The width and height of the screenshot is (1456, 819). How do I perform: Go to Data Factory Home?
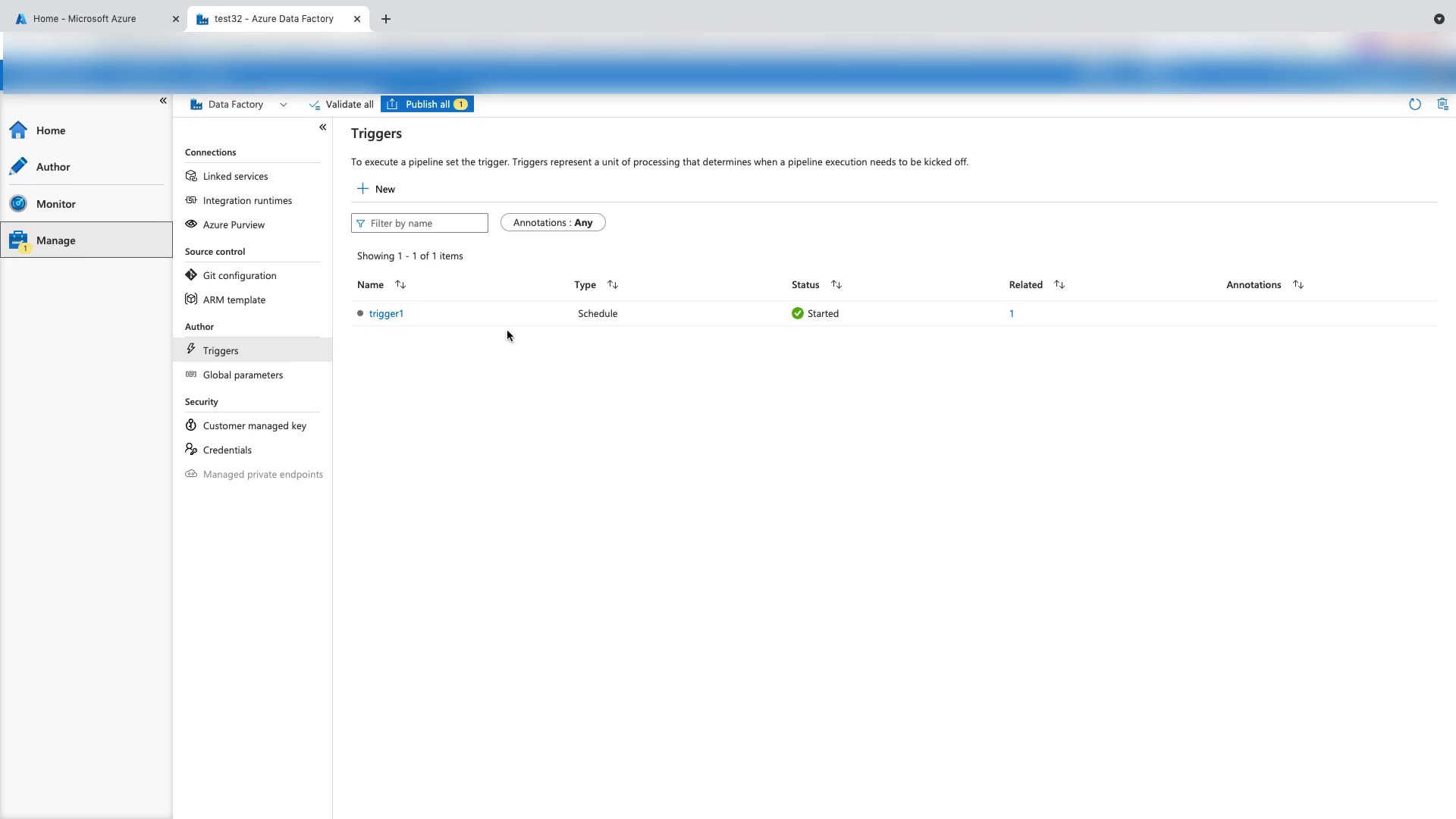pos(50,130)
